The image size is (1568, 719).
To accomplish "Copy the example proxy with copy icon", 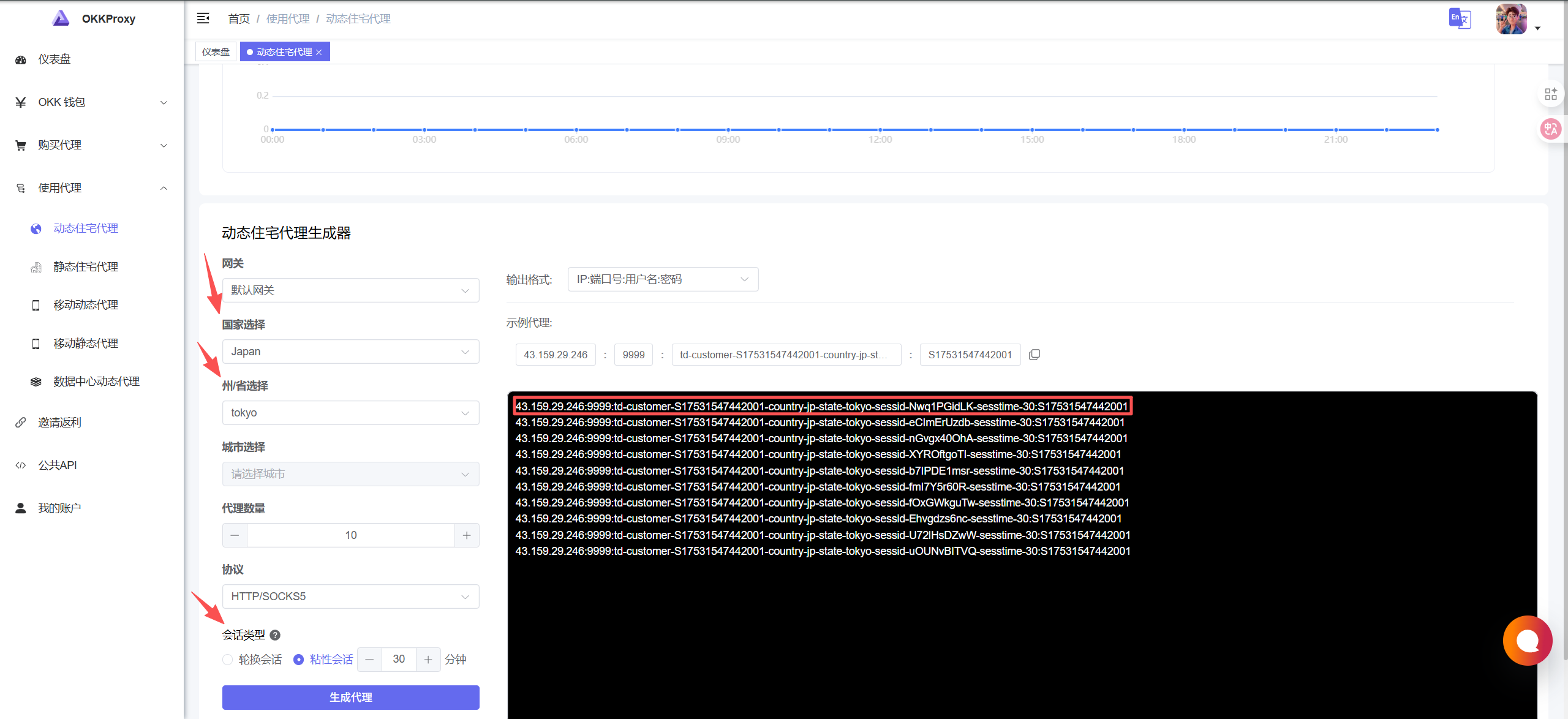I will click(1035, 355).
